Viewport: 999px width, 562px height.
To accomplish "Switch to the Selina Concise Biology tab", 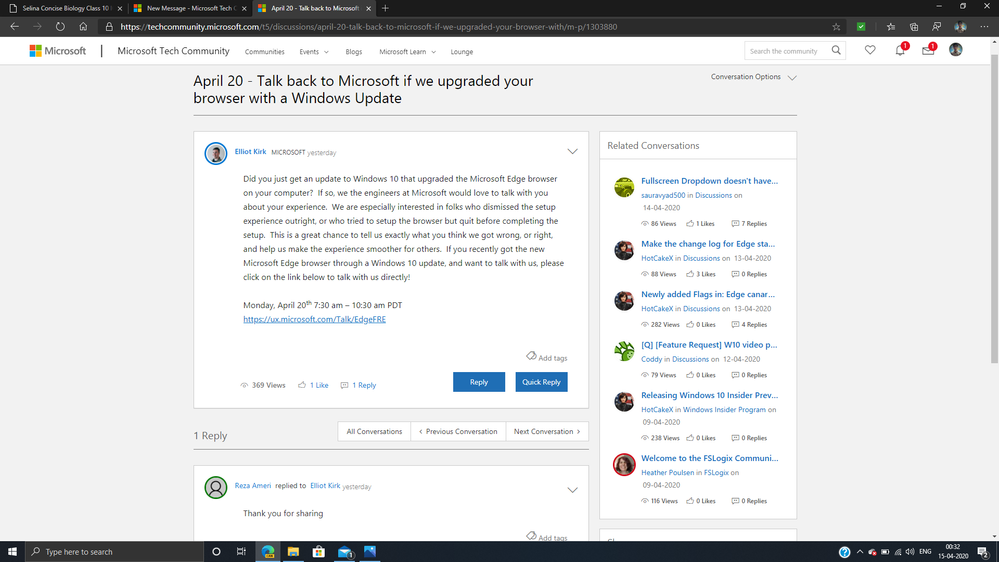I will (x=64, y=8).
